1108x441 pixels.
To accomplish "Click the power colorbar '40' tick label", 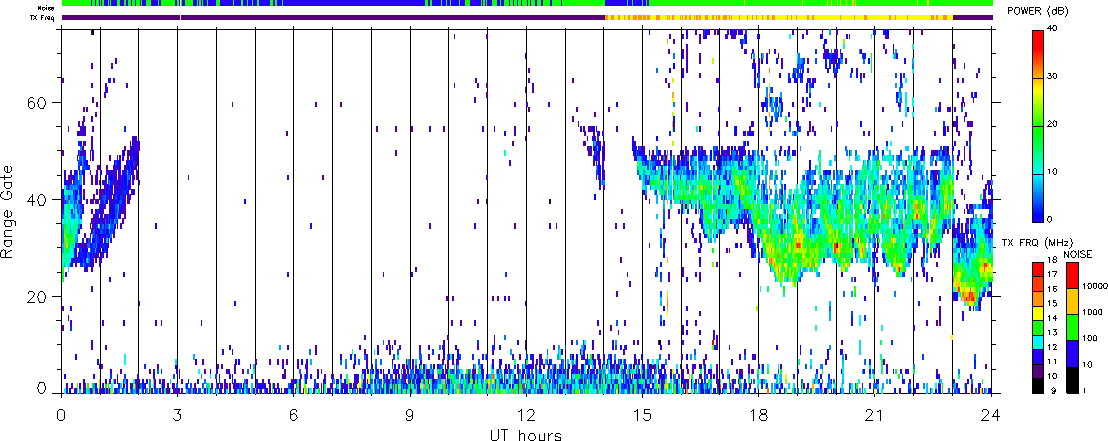I will pyautogui.click(x=1054, y=30).
